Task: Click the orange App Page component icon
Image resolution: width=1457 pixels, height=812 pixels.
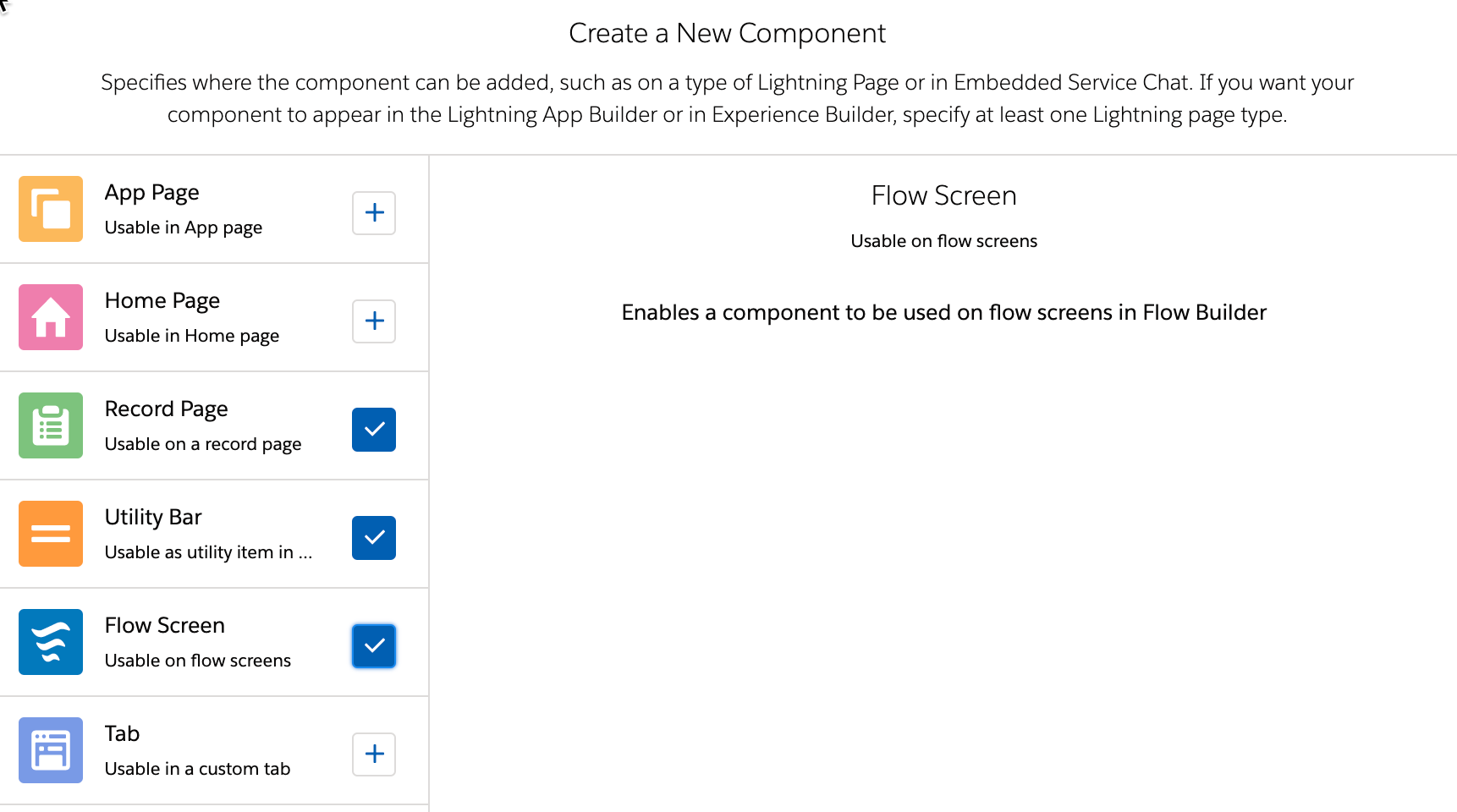Action: point(50,209)
